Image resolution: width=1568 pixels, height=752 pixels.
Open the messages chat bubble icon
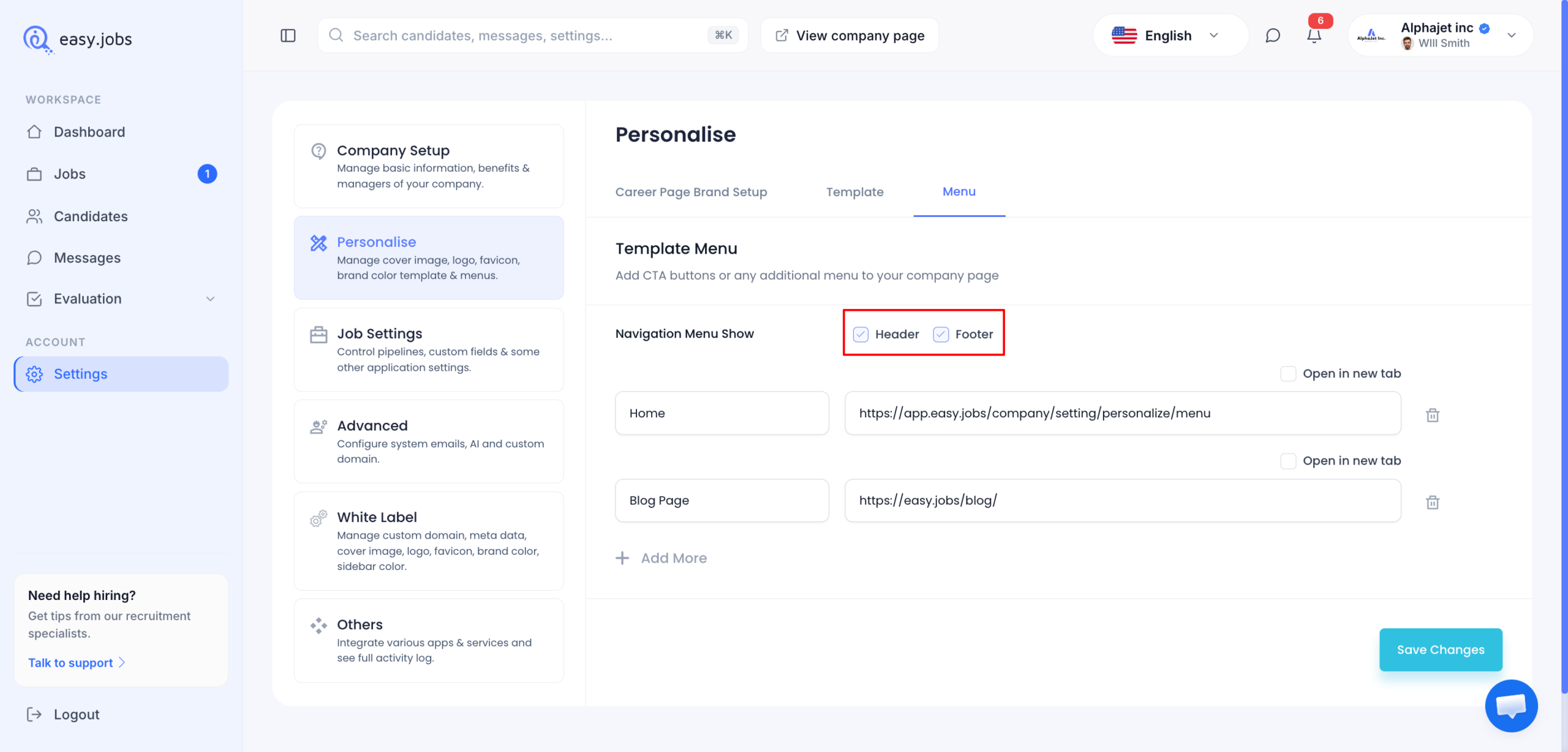click(1273, 36)
